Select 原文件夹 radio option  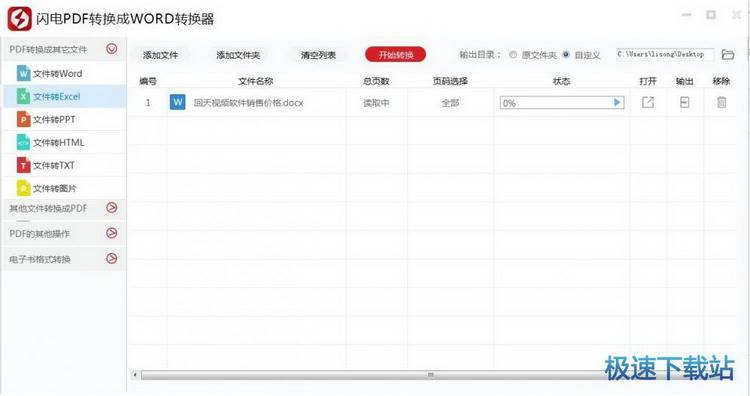tap(513, 55)
